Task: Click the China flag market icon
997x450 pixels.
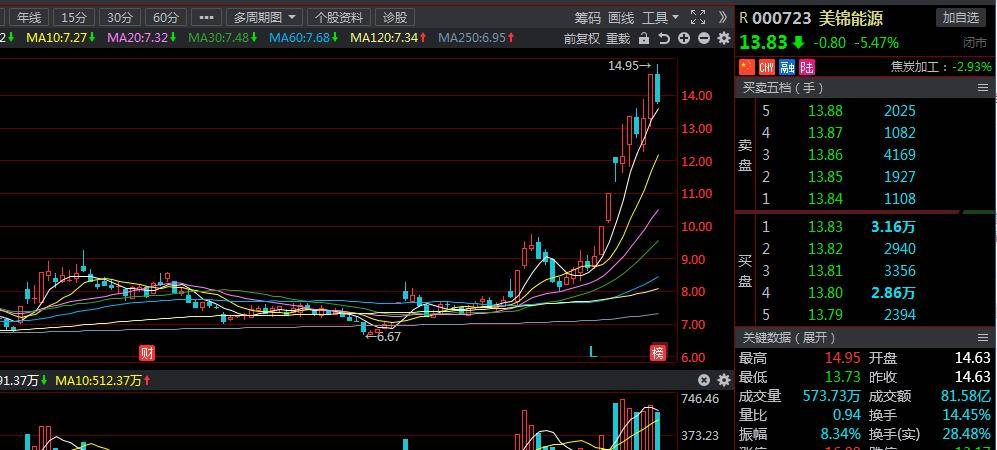Action: [x=746, y=67]
